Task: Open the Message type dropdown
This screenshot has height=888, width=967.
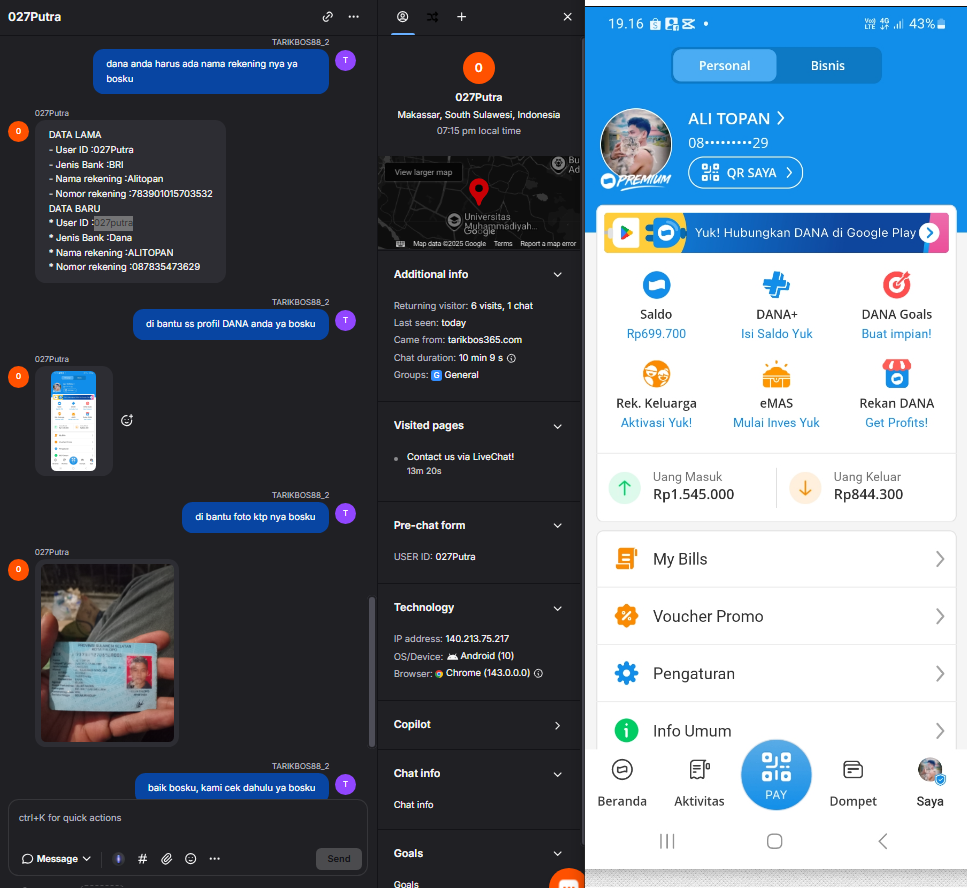Action: point(56,859)
